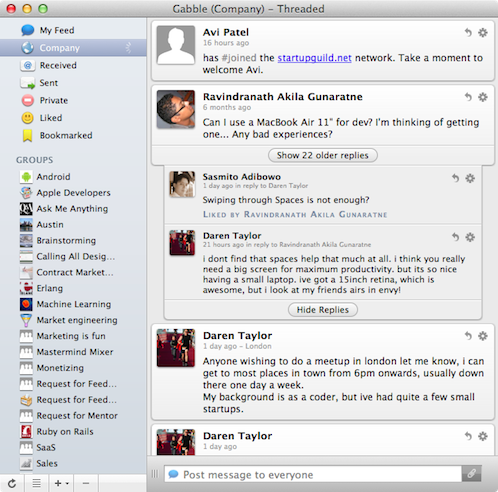
Task: Click the 'Liked by Ravindranath Akila Gunaratne' text
Action: 295,214
